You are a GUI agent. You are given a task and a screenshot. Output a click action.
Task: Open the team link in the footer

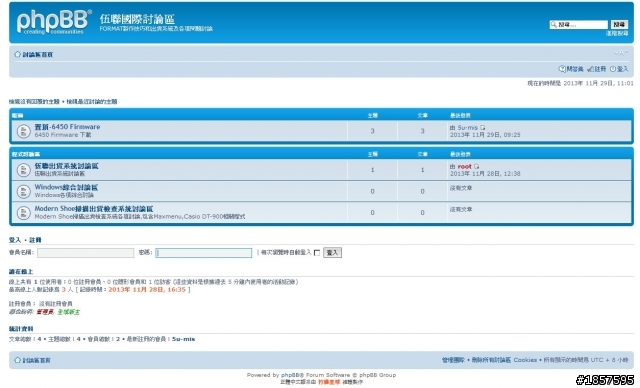coord(453,360)
